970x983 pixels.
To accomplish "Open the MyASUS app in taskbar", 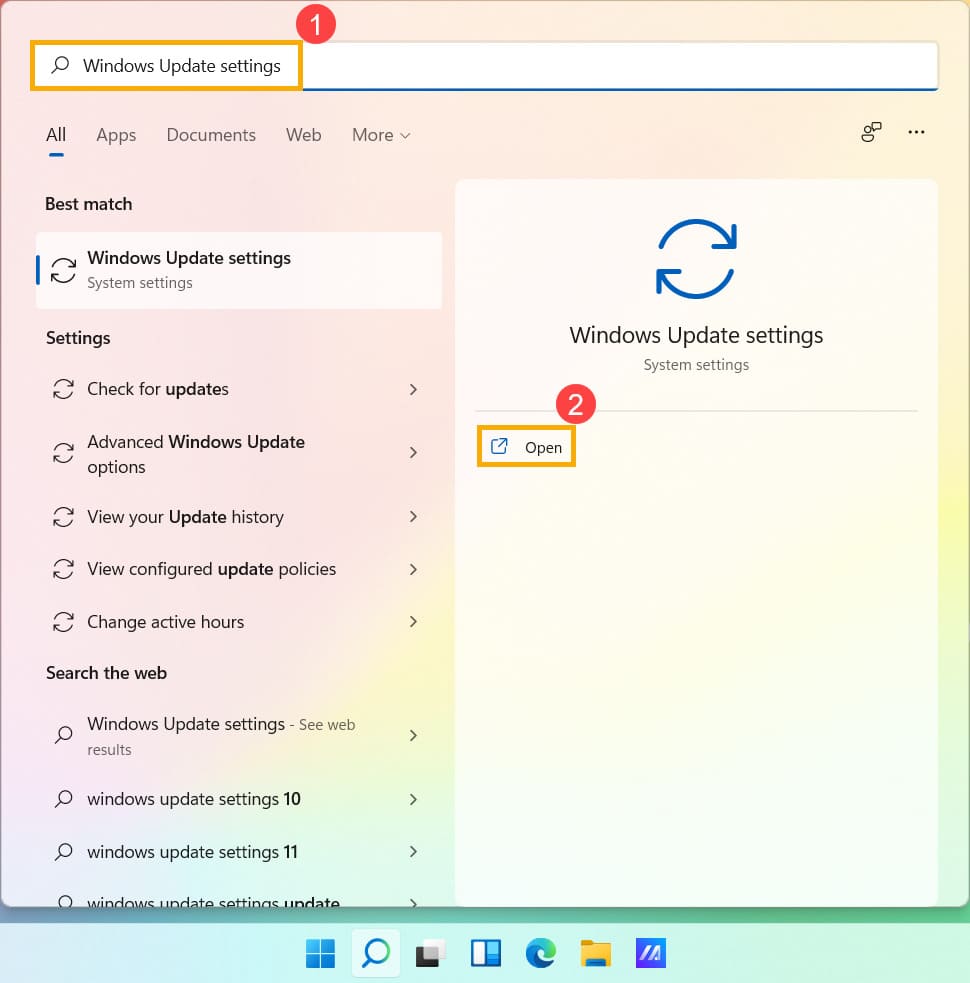I will [651, 954].
